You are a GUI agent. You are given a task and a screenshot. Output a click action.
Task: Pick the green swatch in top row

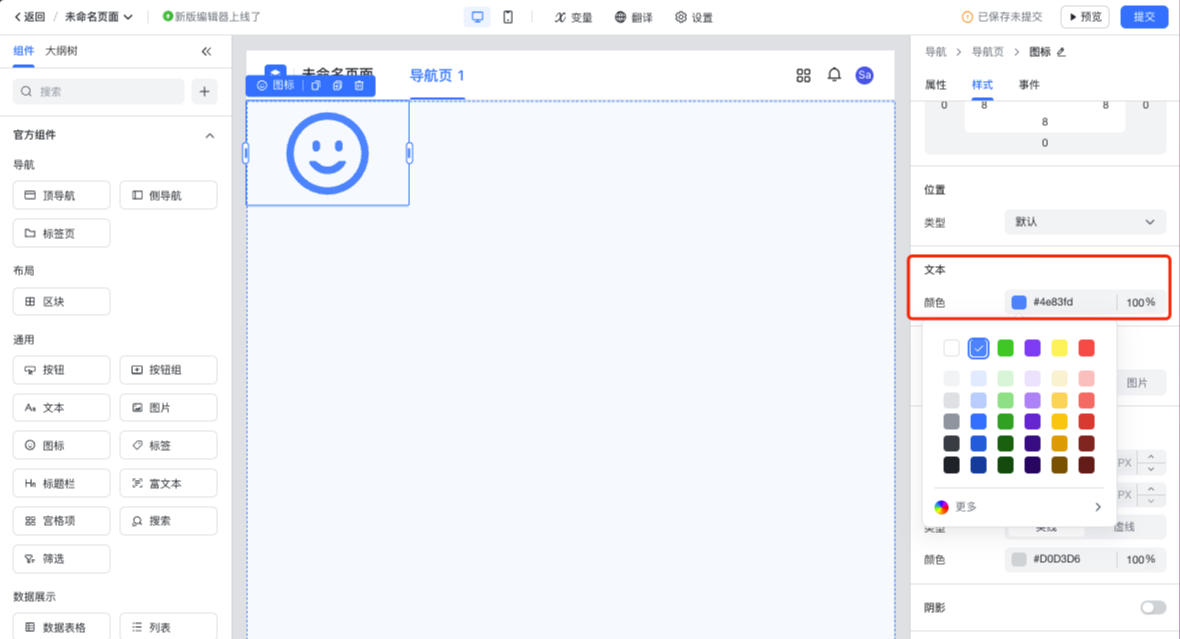tap(1005, 348)
